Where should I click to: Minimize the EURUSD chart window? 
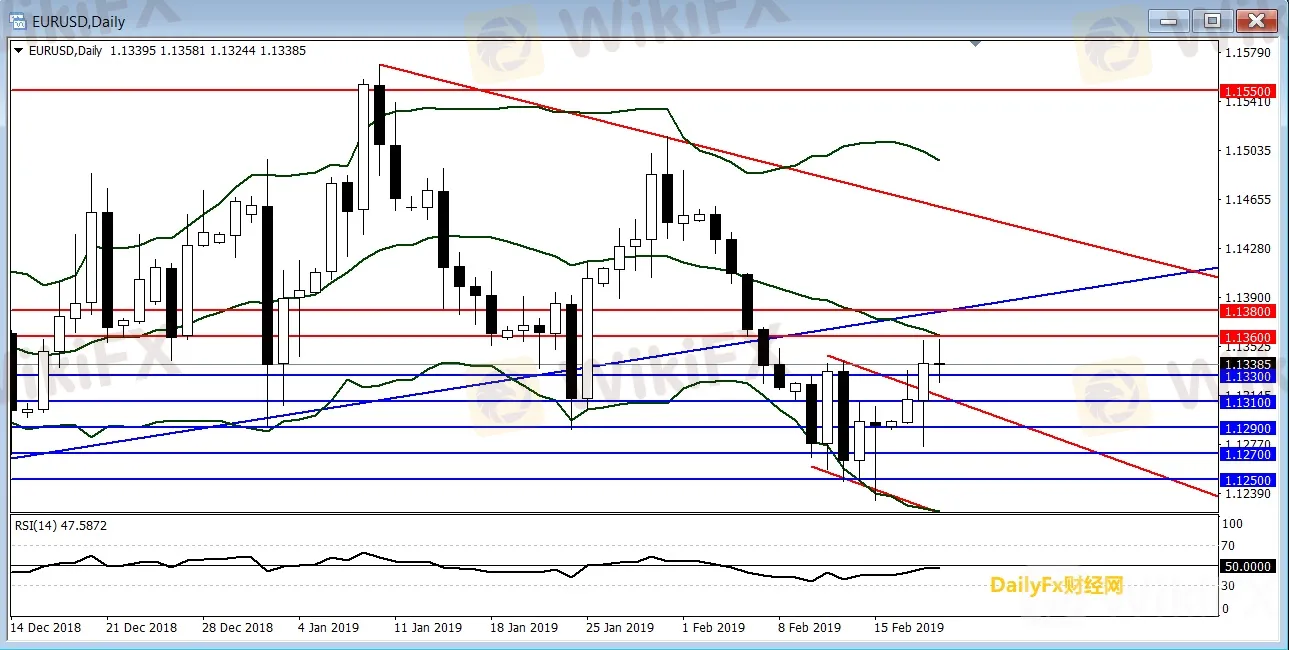(1169, 20)
